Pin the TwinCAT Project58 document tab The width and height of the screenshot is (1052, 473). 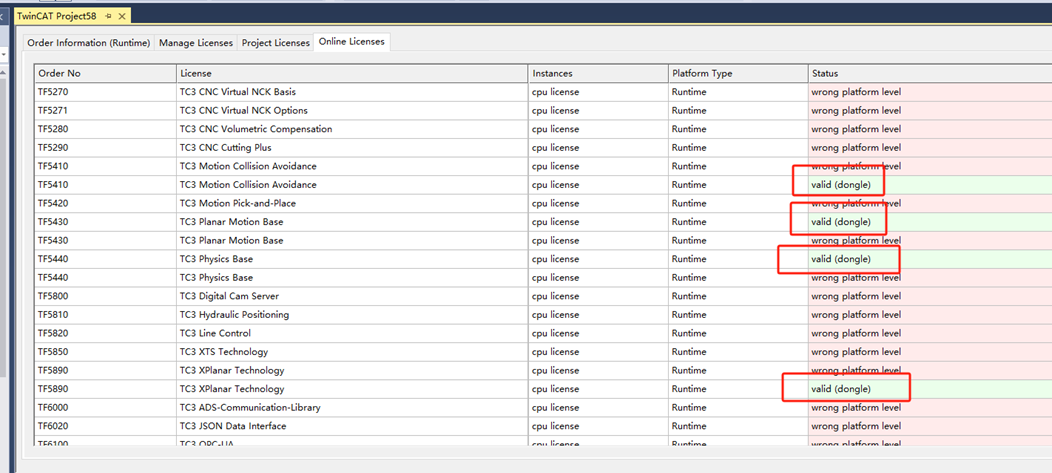click(x=109, y=16)
